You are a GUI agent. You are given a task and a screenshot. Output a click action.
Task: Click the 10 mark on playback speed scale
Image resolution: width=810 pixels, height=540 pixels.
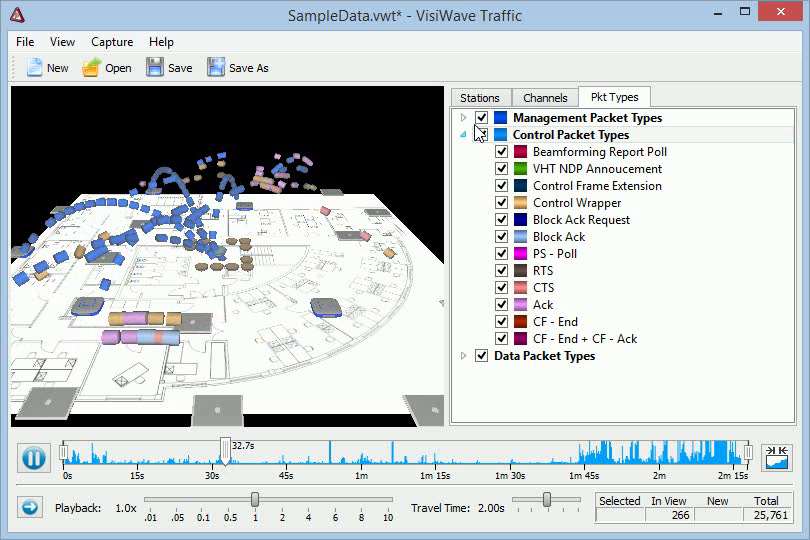coord(388,517)
